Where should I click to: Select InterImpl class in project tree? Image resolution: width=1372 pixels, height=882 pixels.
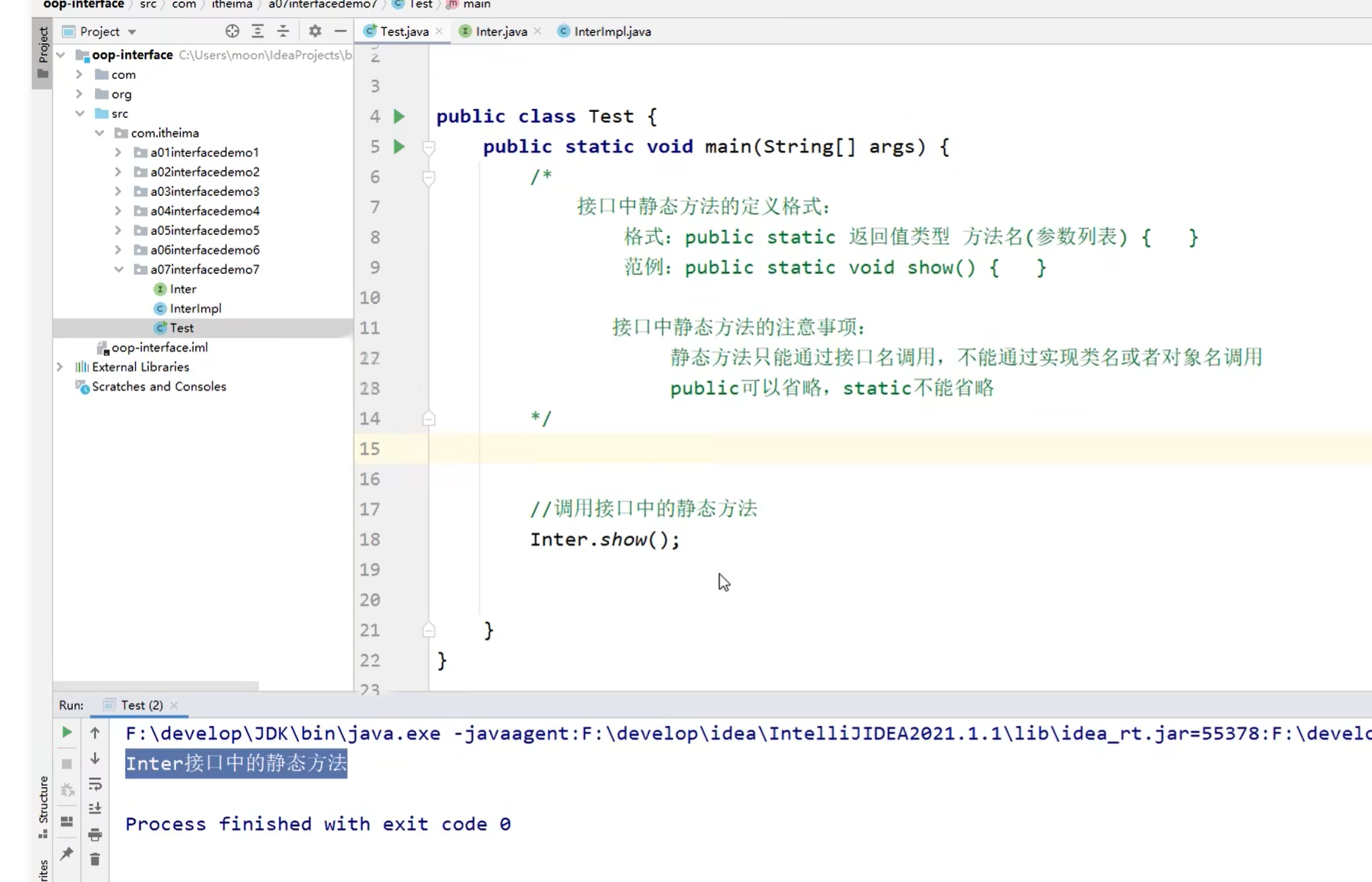click(195, 309)
